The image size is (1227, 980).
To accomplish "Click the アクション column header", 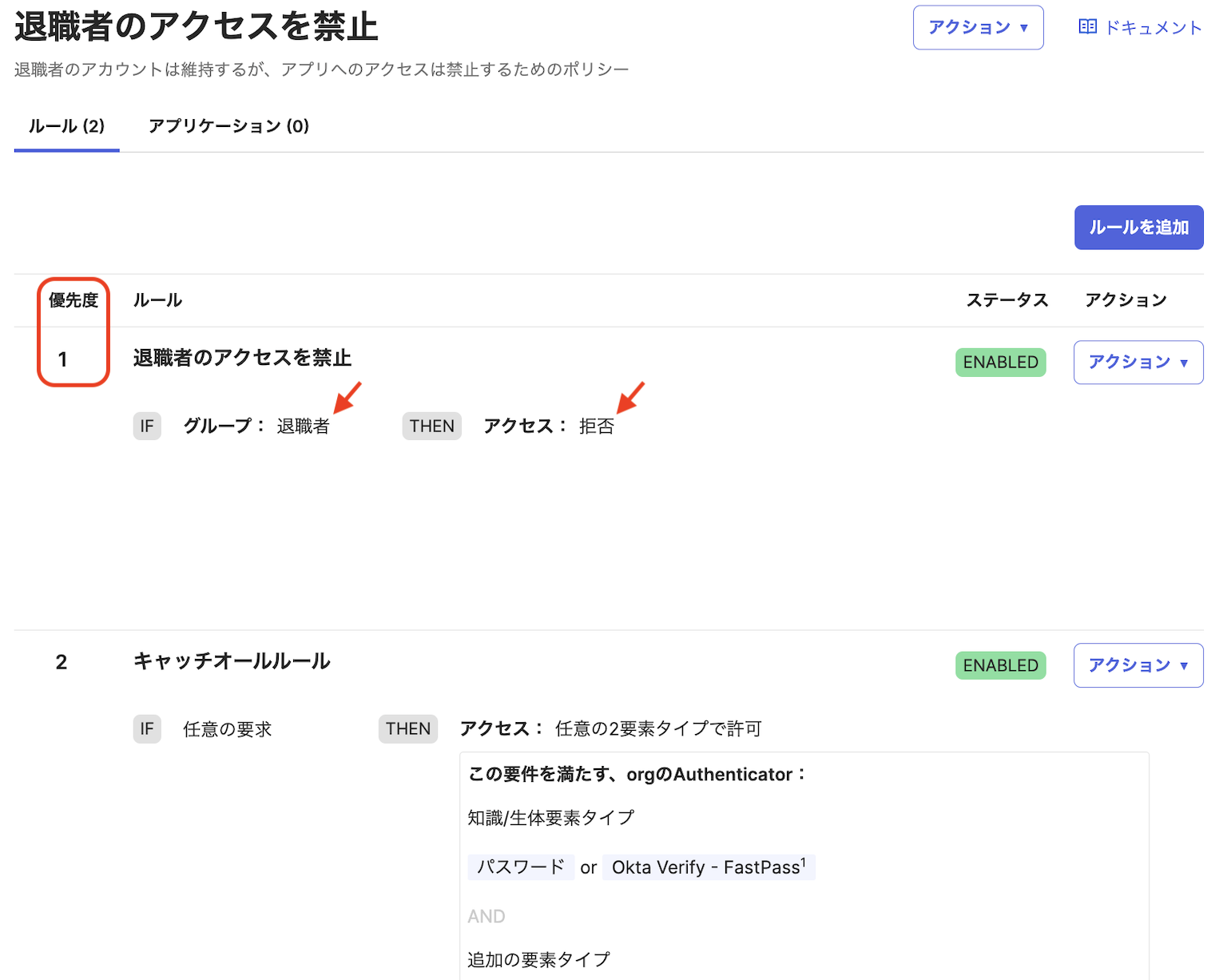I will click(x=1126, y=300).
